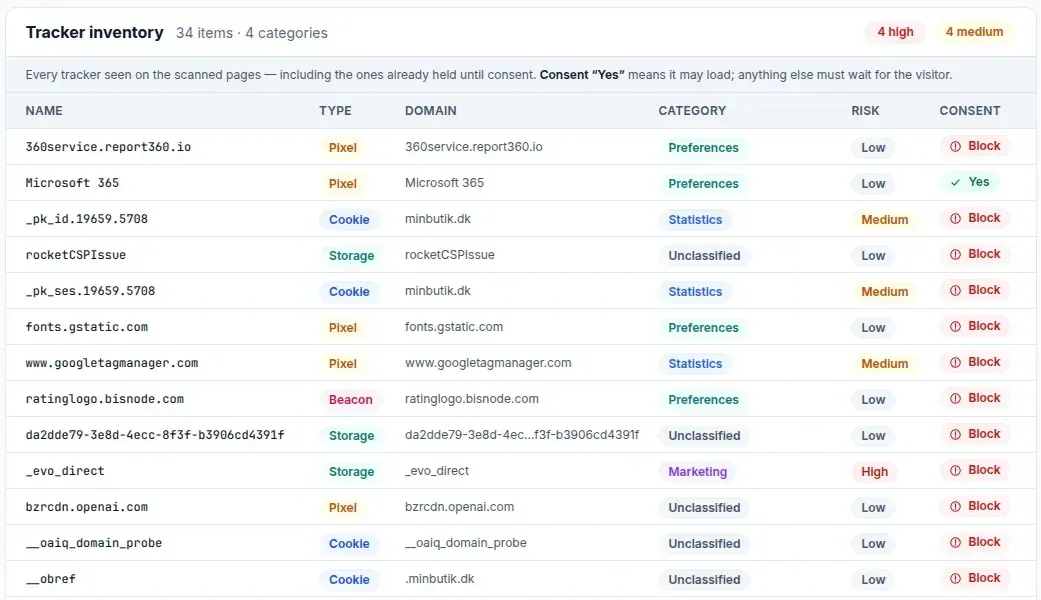The image size is (1041, 600).
Task: Click the Storage type pill for rocketCSPIssue
Action: point(351,256)
